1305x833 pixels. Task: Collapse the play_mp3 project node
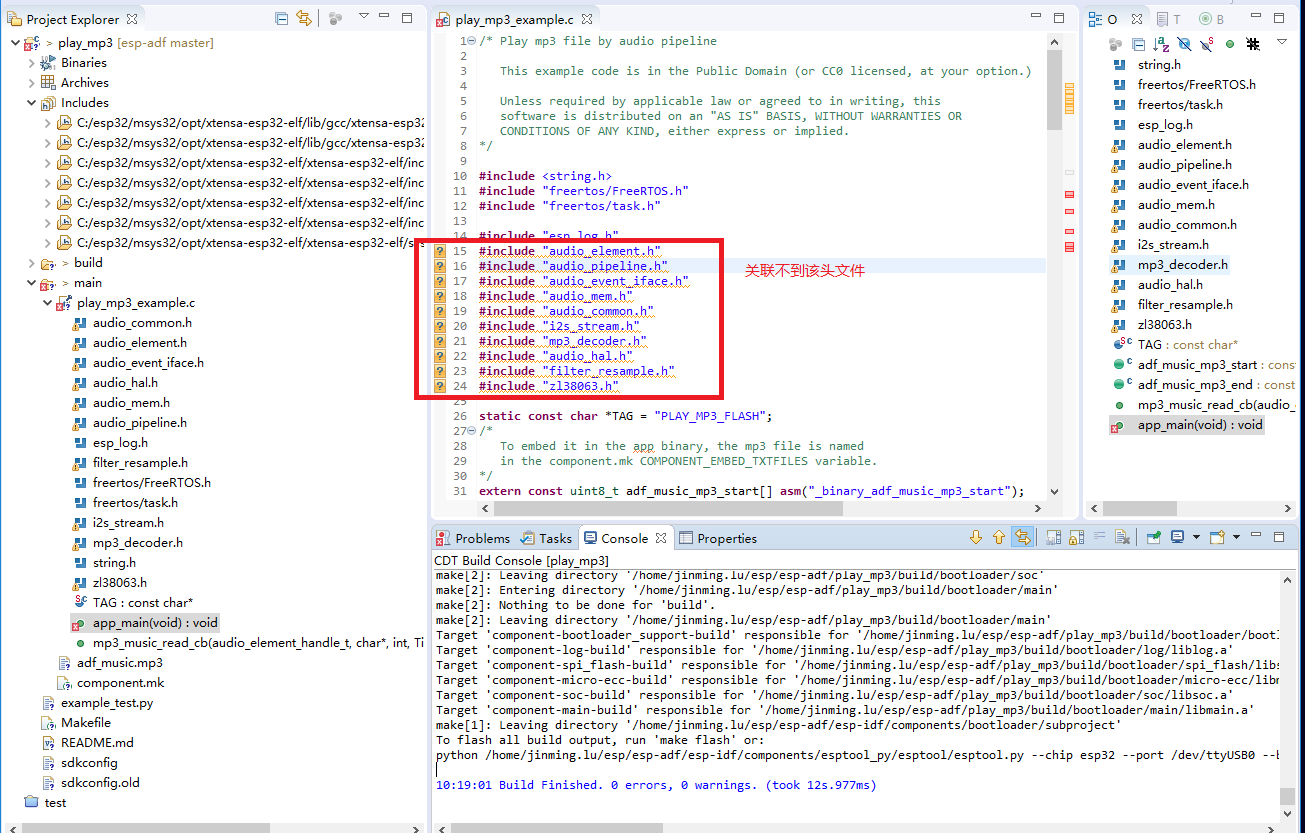(15, 43)
